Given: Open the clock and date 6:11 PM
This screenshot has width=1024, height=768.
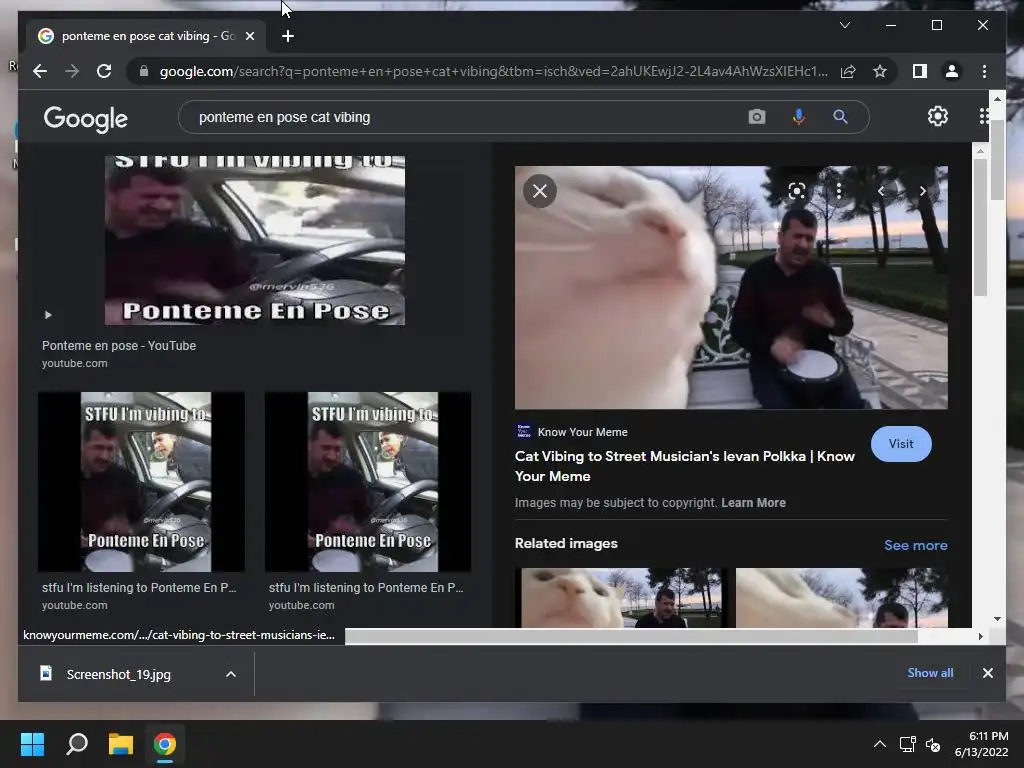Looking at the screenshot, I should pyautogui.click(x=982, y=744).
